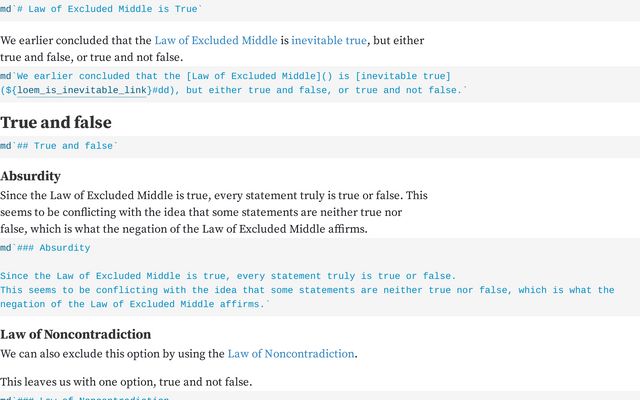This screenshot has width=640, height=400.
Task: Open the Law of Excluded Middle link
Action: click(216, 40)
